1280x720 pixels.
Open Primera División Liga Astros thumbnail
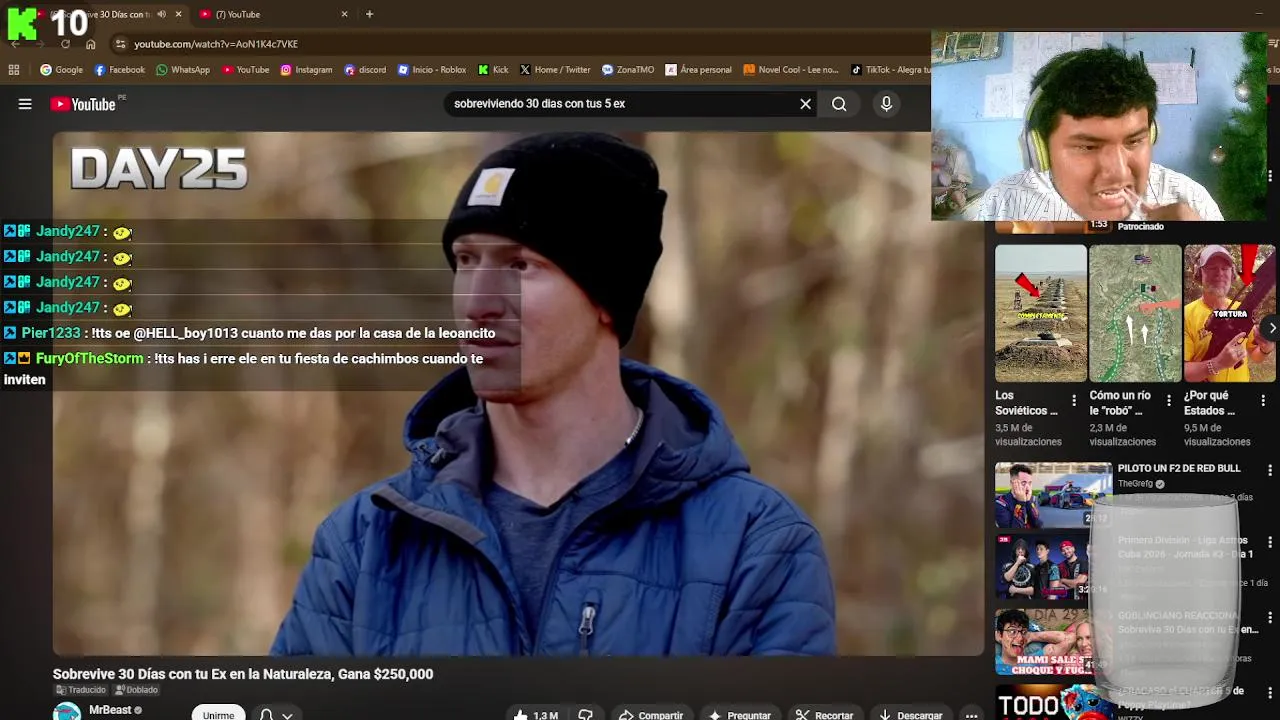tap(1053, 566)
